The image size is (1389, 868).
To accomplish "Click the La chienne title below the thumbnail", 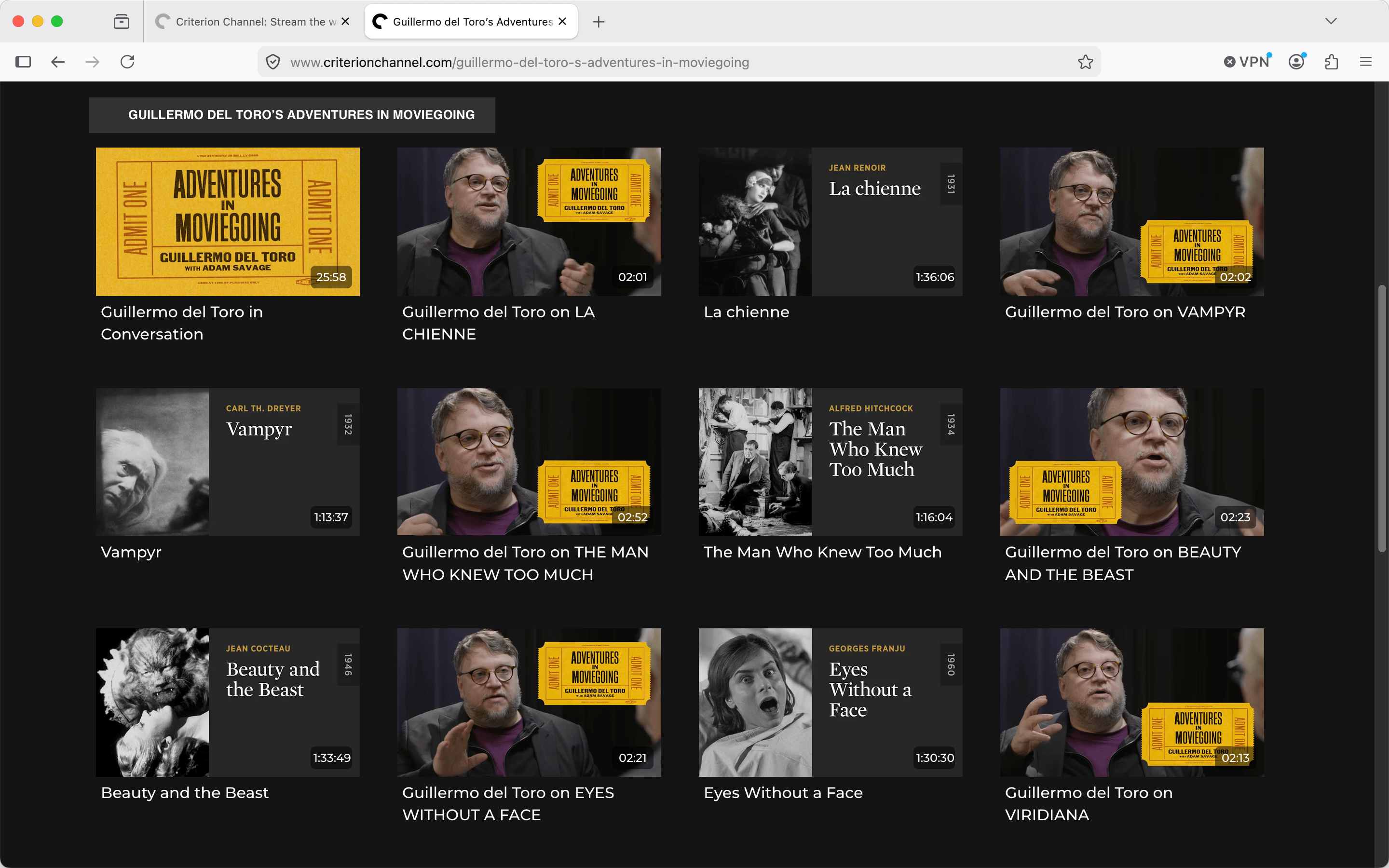I will tap(746, 312).
